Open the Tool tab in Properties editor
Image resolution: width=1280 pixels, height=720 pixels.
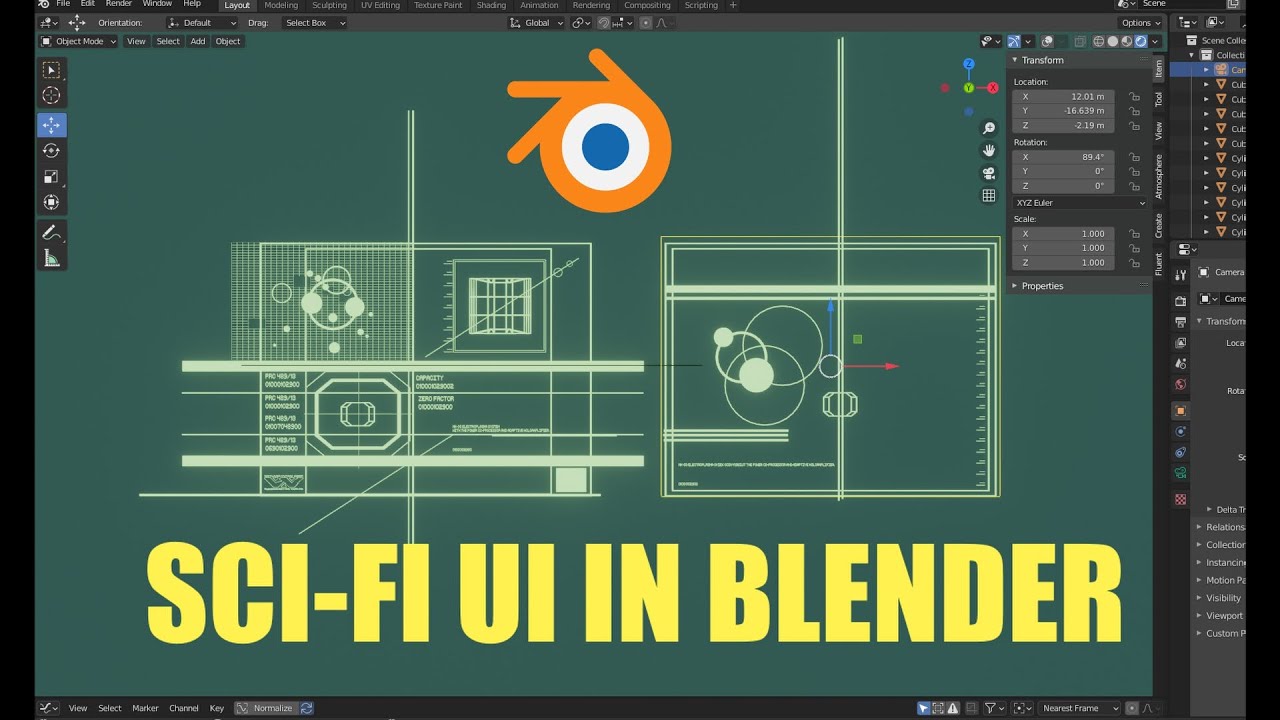coord(1180,274)
